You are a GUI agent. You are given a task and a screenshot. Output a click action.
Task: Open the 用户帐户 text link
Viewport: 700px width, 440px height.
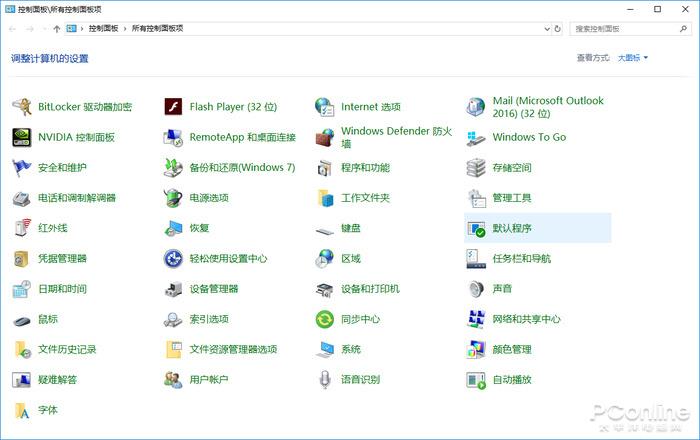tap(209, 380)
